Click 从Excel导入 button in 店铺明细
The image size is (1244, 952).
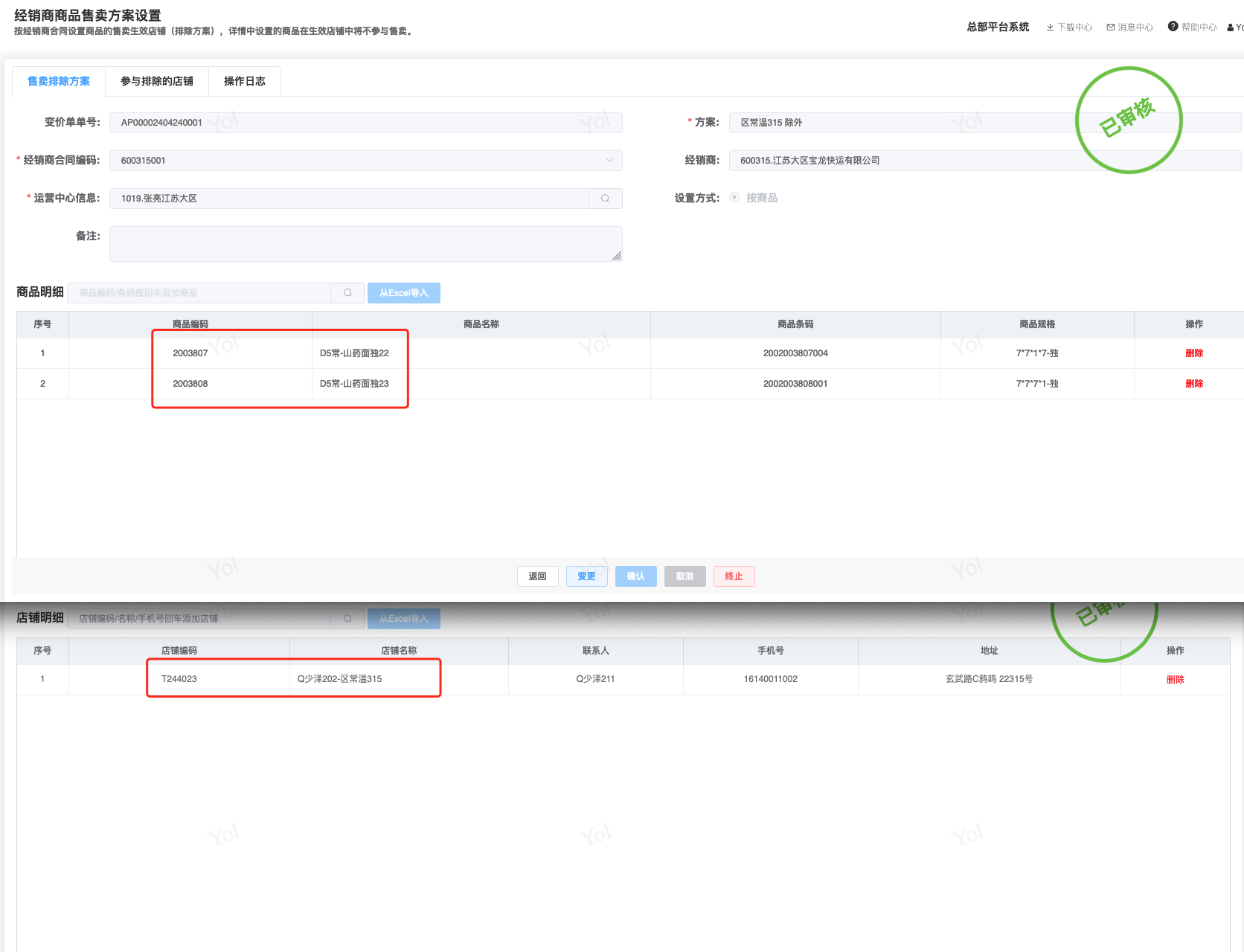[404, 619]
